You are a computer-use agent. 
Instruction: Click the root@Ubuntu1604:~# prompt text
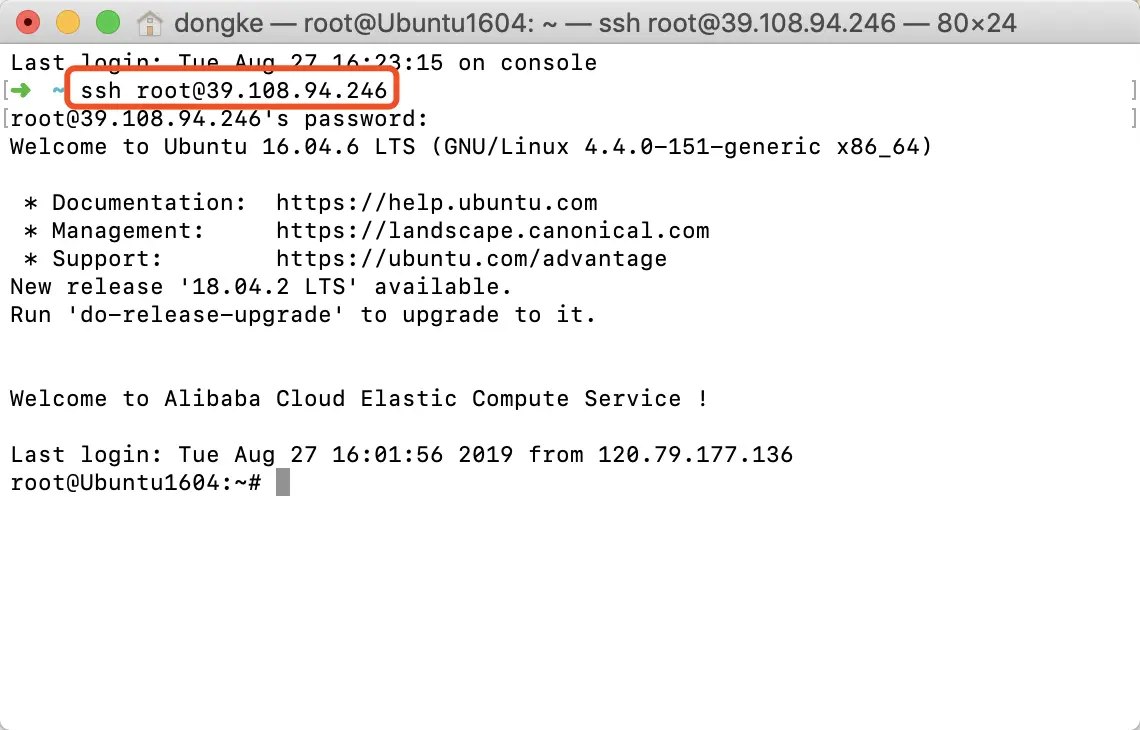(136, 483)
